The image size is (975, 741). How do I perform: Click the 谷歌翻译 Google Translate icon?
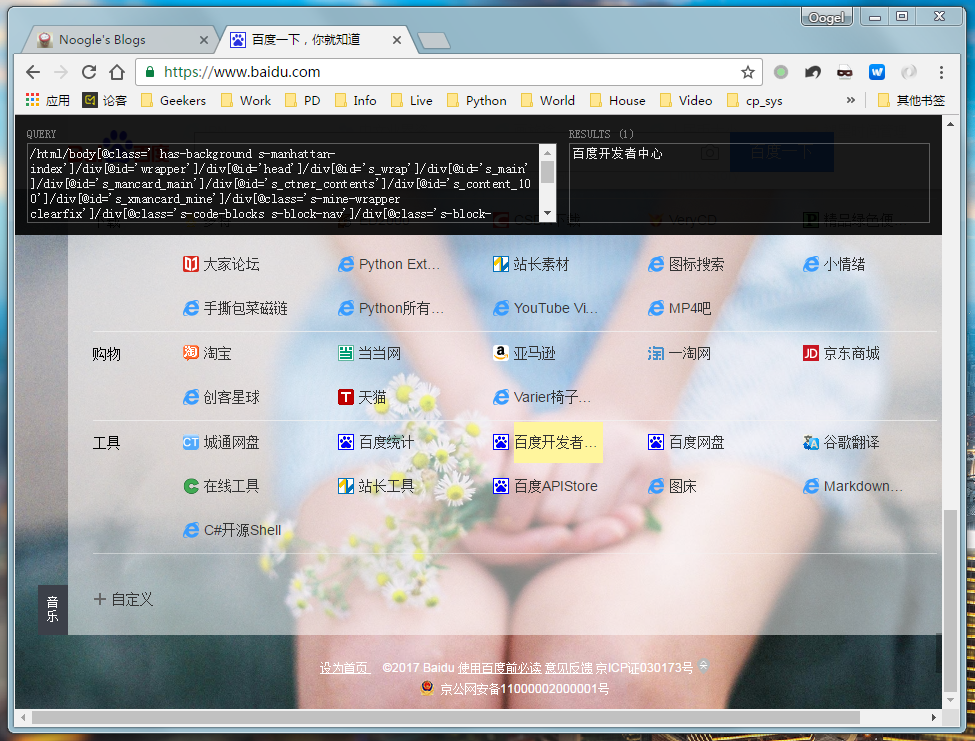[x=810, y=441]
